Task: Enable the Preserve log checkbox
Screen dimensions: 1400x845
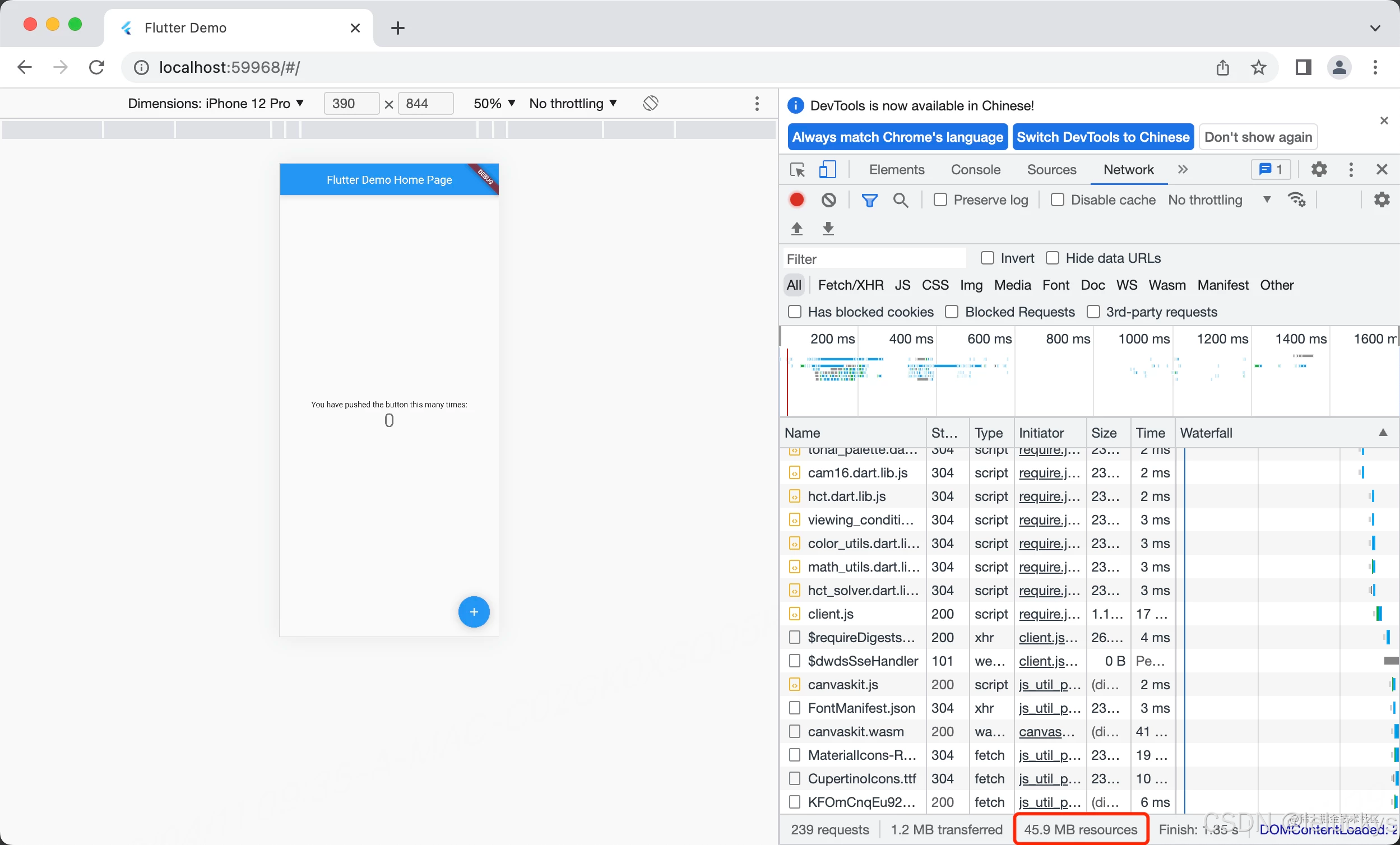Action: pos(940,200)
